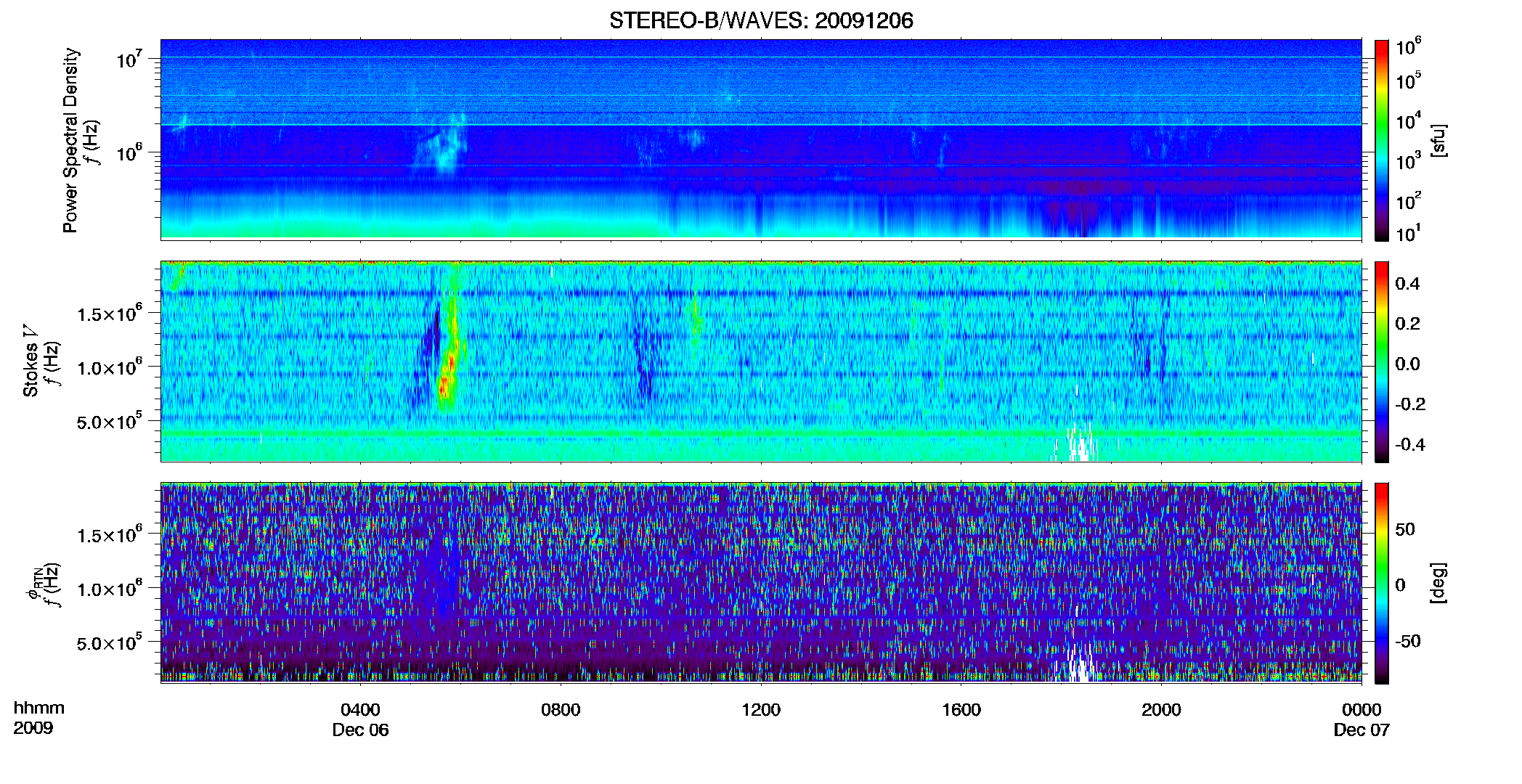The width and height of the screenshot is (1522, 784).
Task: Click the 0.2 value on Stokes colorbar
Action: [x=1407, y=324]
